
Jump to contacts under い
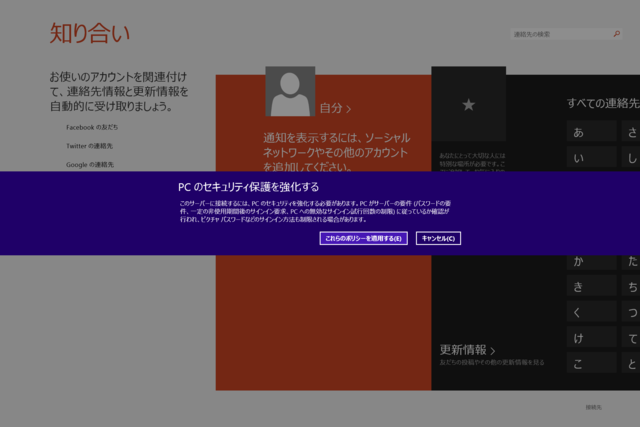(x=591, y=158)
